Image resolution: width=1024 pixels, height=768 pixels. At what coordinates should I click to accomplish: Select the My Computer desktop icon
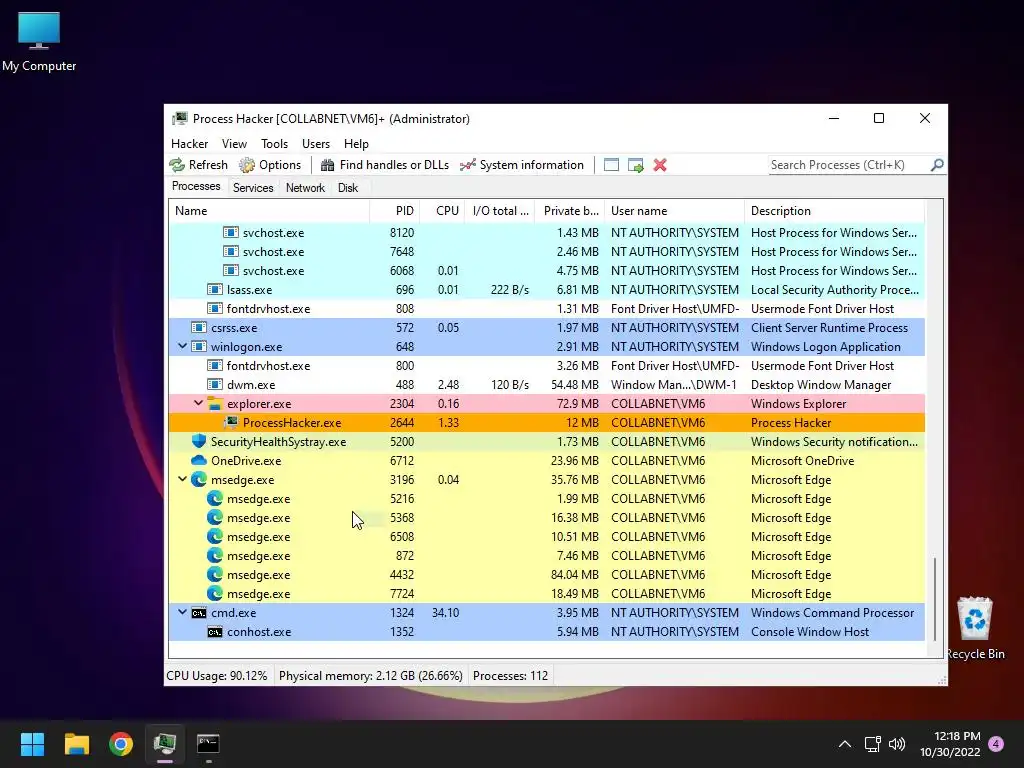point(39,42)
